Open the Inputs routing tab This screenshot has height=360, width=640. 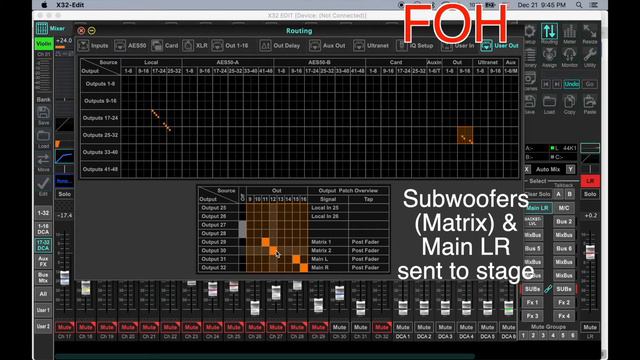[x=93, y=46]
